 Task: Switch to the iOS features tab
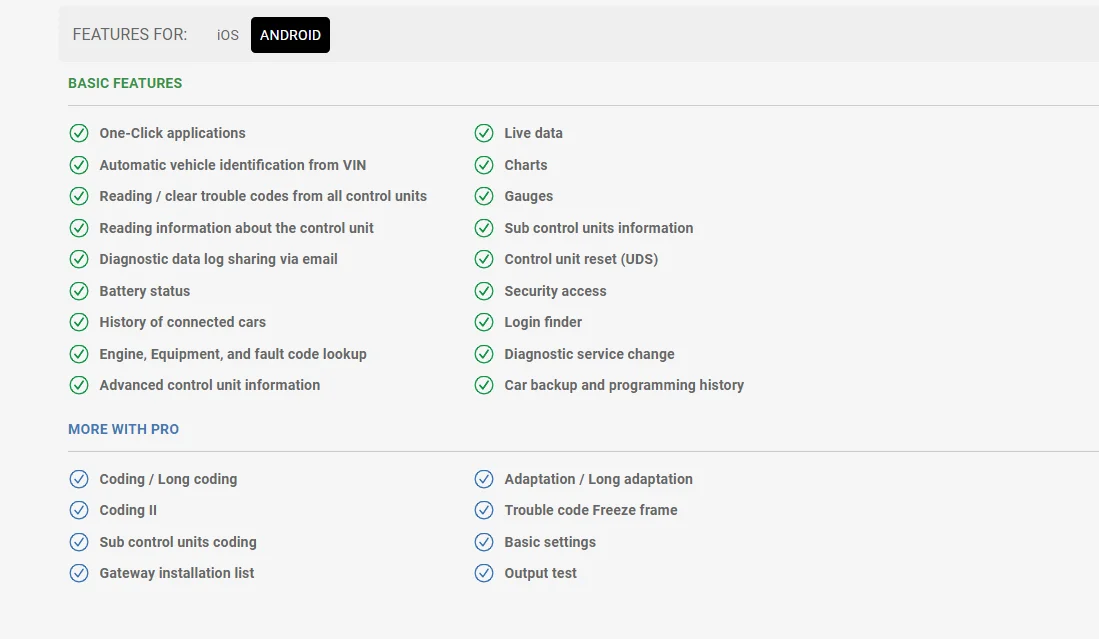(228, 35)
